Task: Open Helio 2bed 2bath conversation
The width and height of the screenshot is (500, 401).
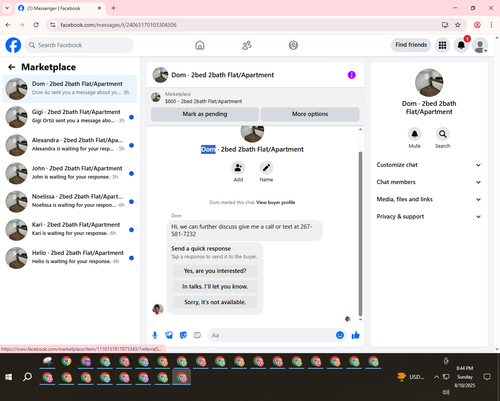Action: pyautogui.click(x=69, y=258)
